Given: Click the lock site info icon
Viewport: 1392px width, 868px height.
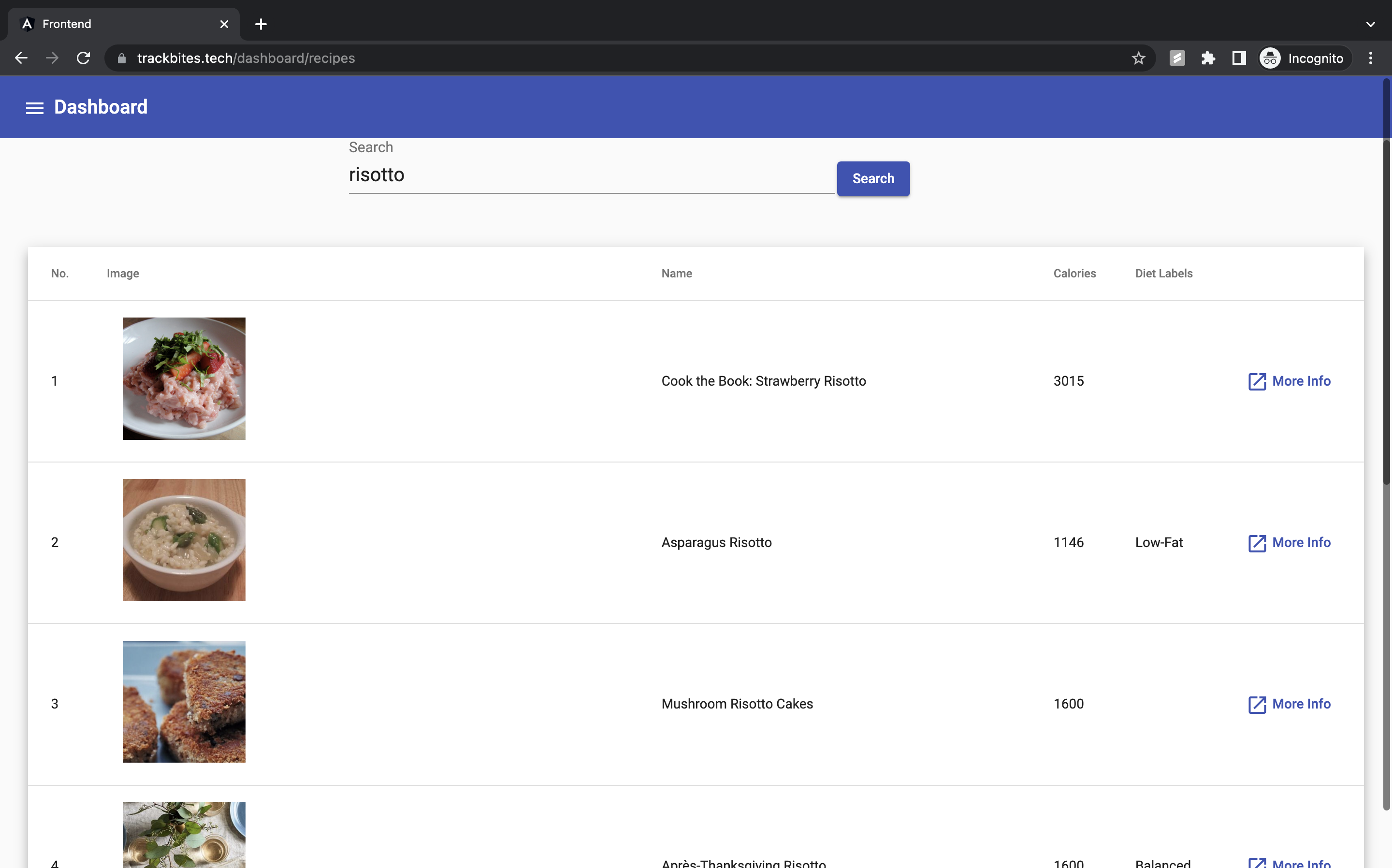Looking at the screenshot, I should [x=122, y=58].
